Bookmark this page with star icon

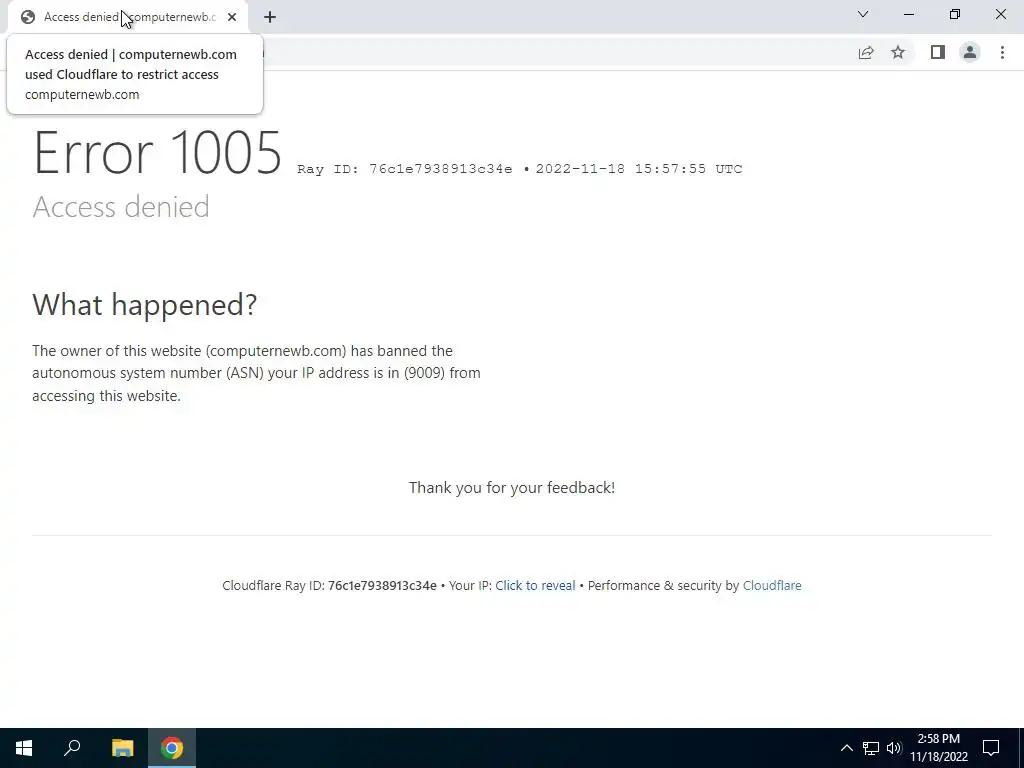pos(898,52)
